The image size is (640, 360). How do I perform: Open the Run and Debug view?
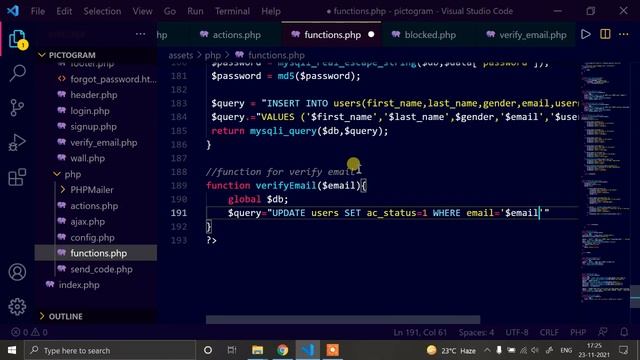pos(17,143)
